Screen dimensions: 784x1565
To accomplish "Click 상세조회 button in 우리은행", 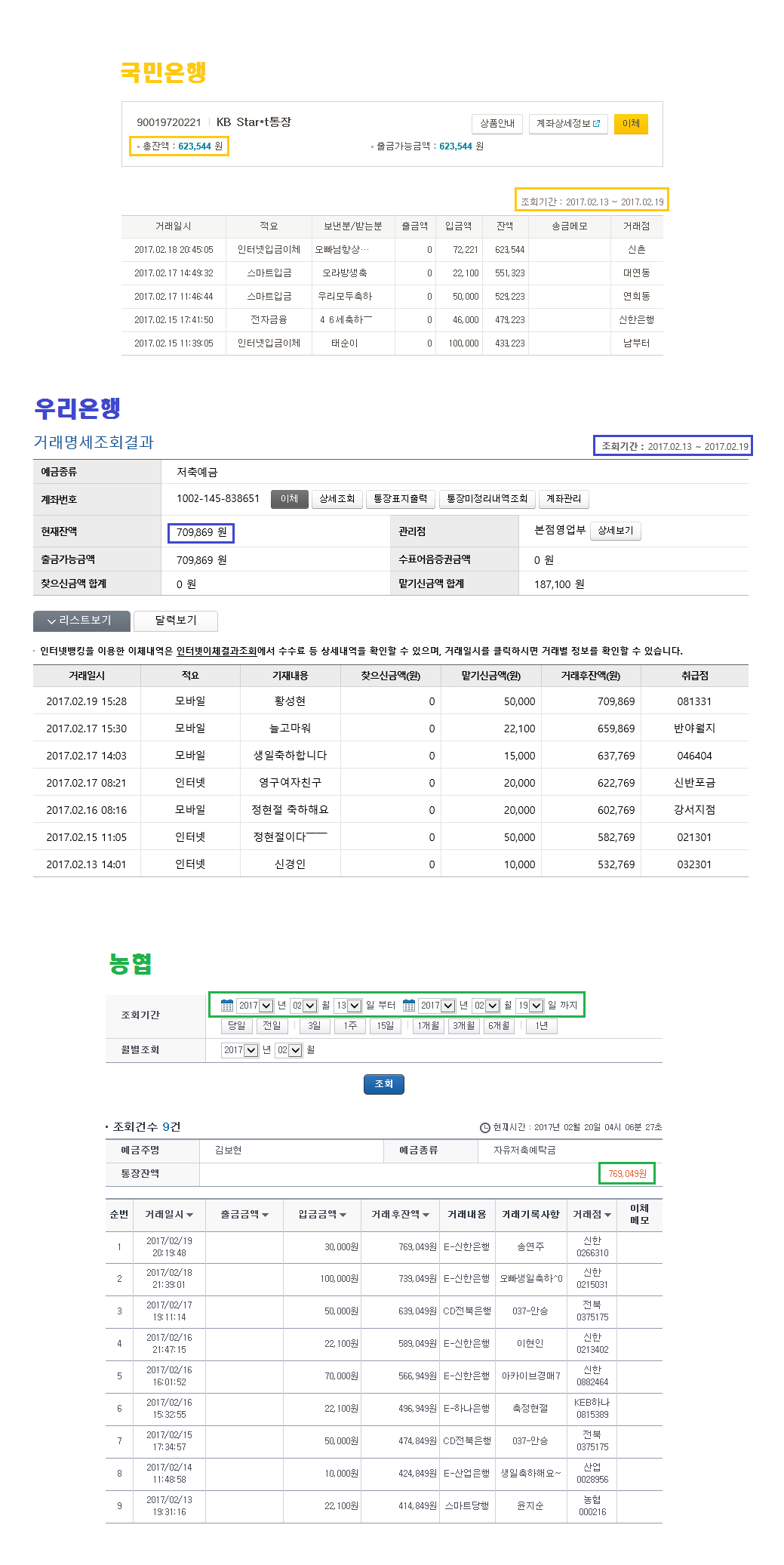I will tap(337, 499).
